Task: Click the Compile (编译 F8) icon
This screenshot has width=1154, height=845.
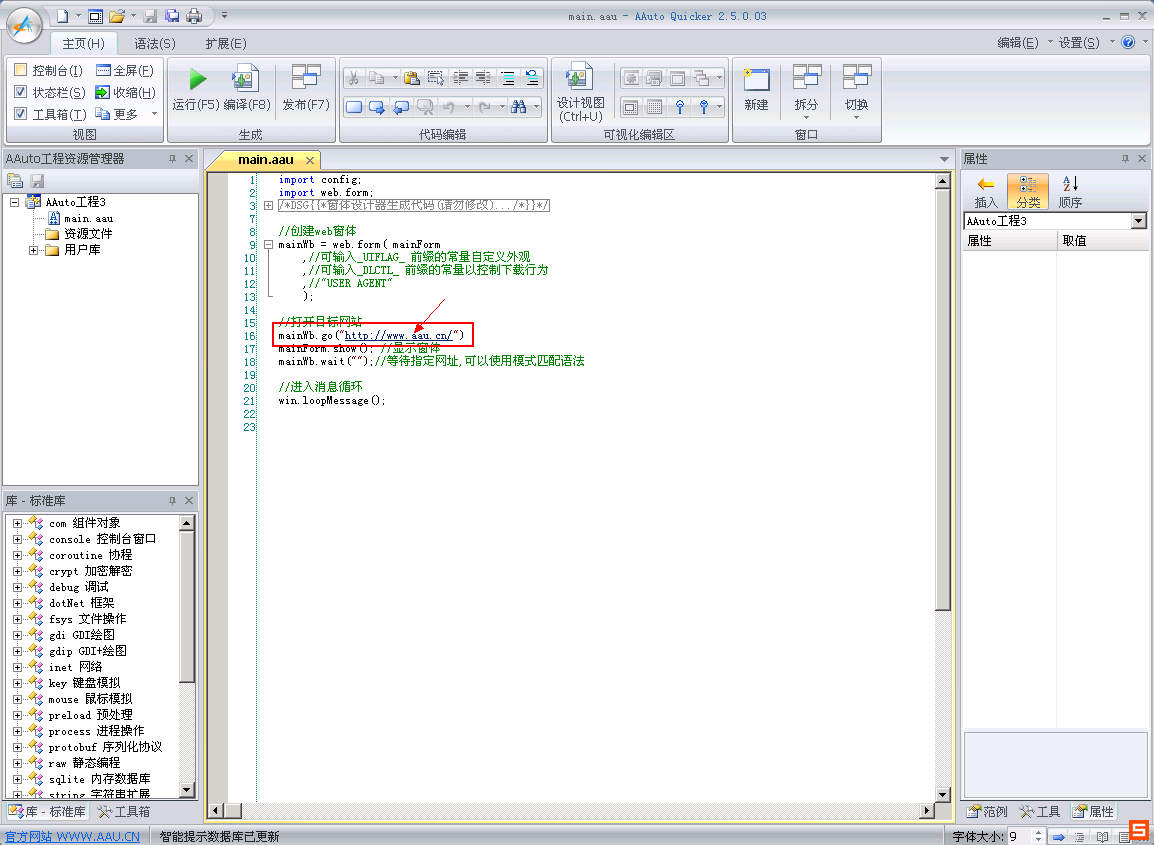Action: (246, 80)
